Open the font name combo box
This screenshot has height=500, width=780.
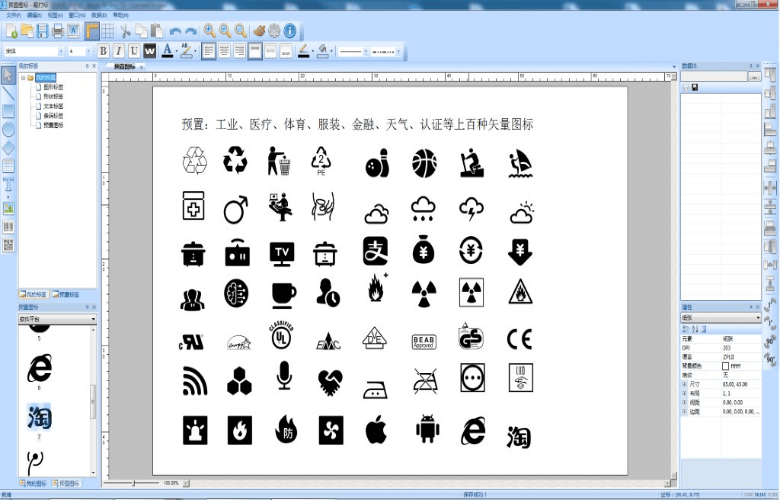pos(34,51)
